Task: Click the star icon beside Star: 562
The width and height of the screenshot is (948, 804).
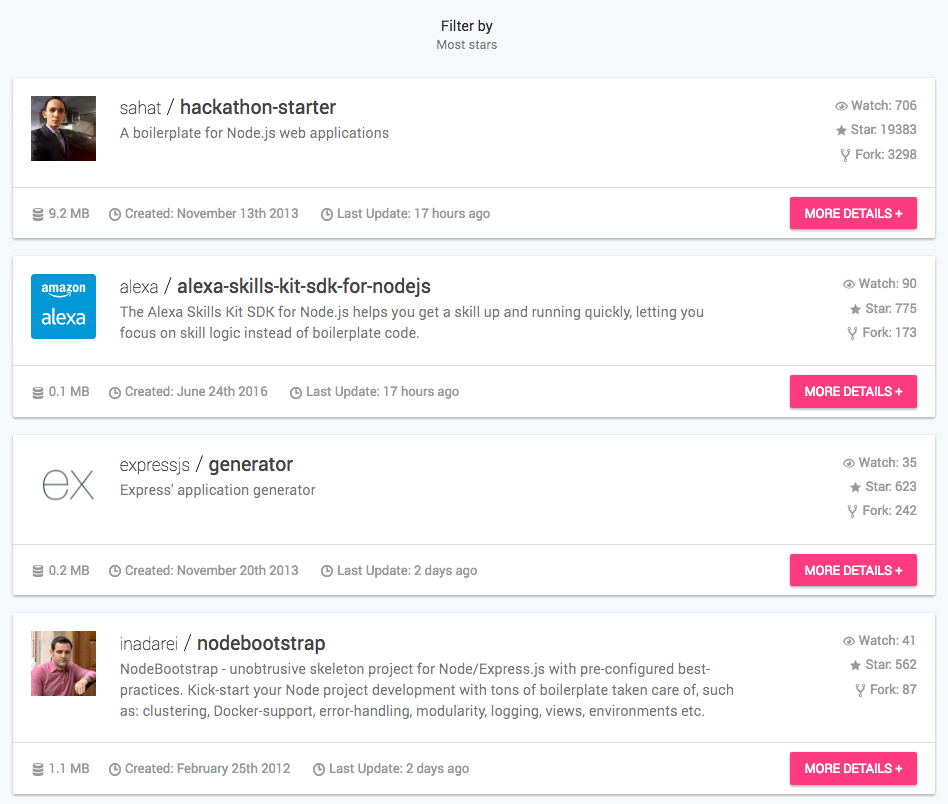Action: pyautogui.click(x=855, y=666)
